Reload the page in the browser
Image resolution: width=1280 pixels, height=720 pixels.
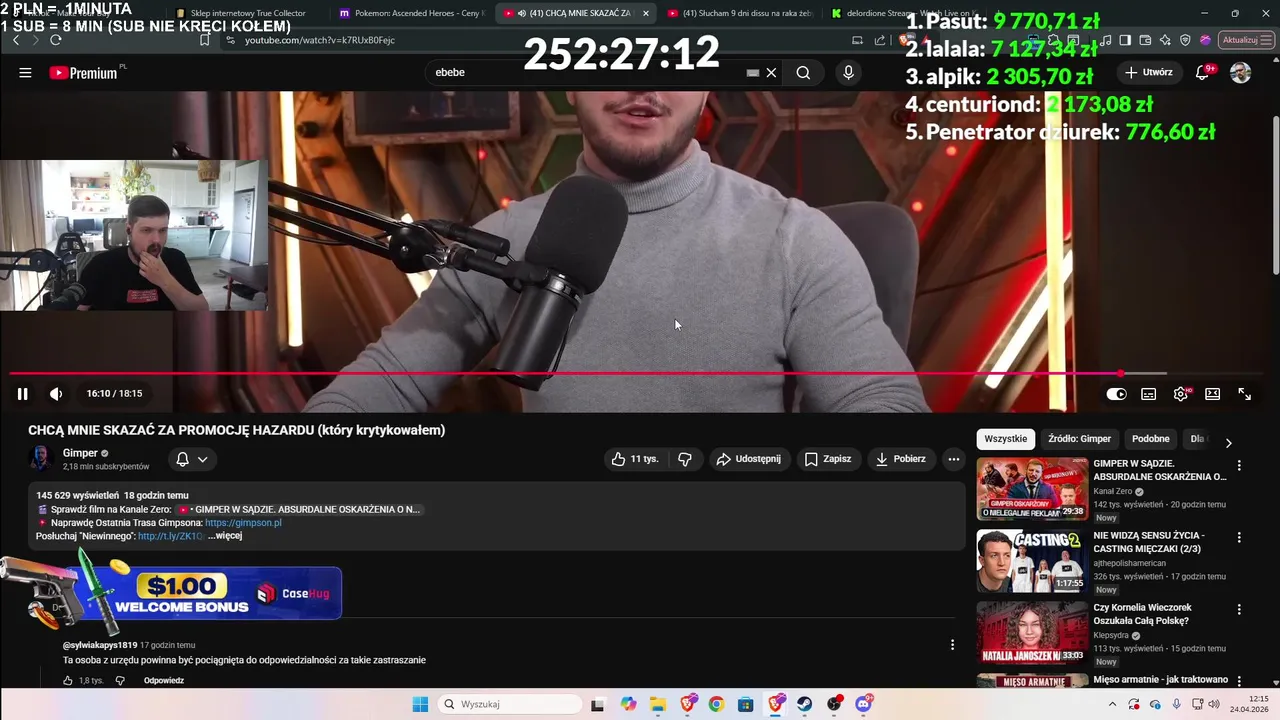pos(56,40)
